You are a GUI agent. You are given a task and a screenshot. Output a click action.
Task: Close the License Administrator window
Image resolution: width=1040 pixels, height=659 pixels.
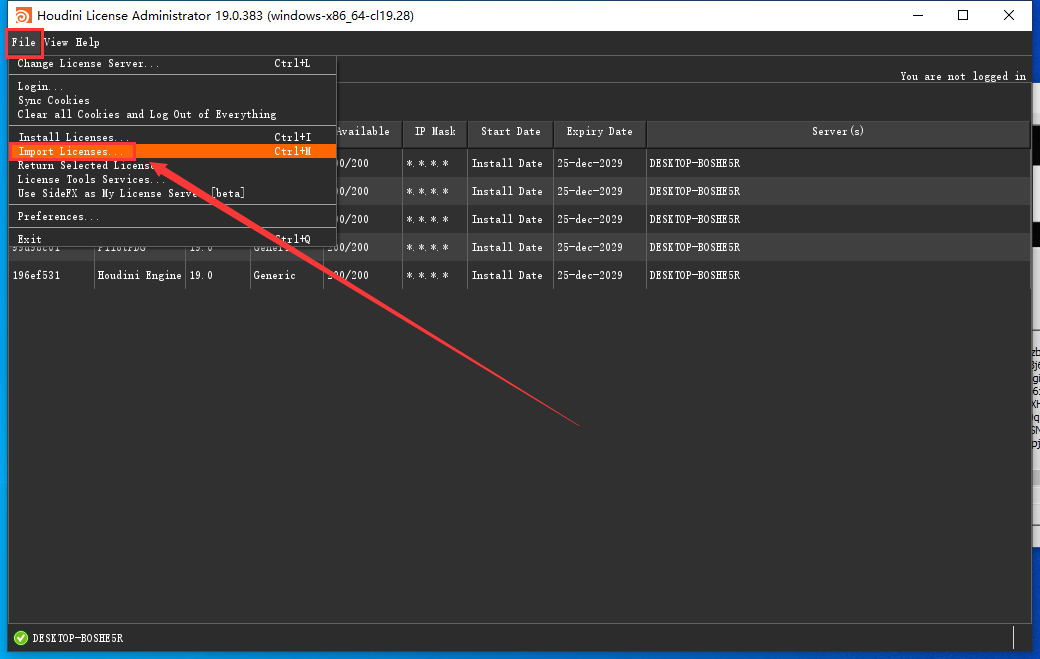(1009, 16)
